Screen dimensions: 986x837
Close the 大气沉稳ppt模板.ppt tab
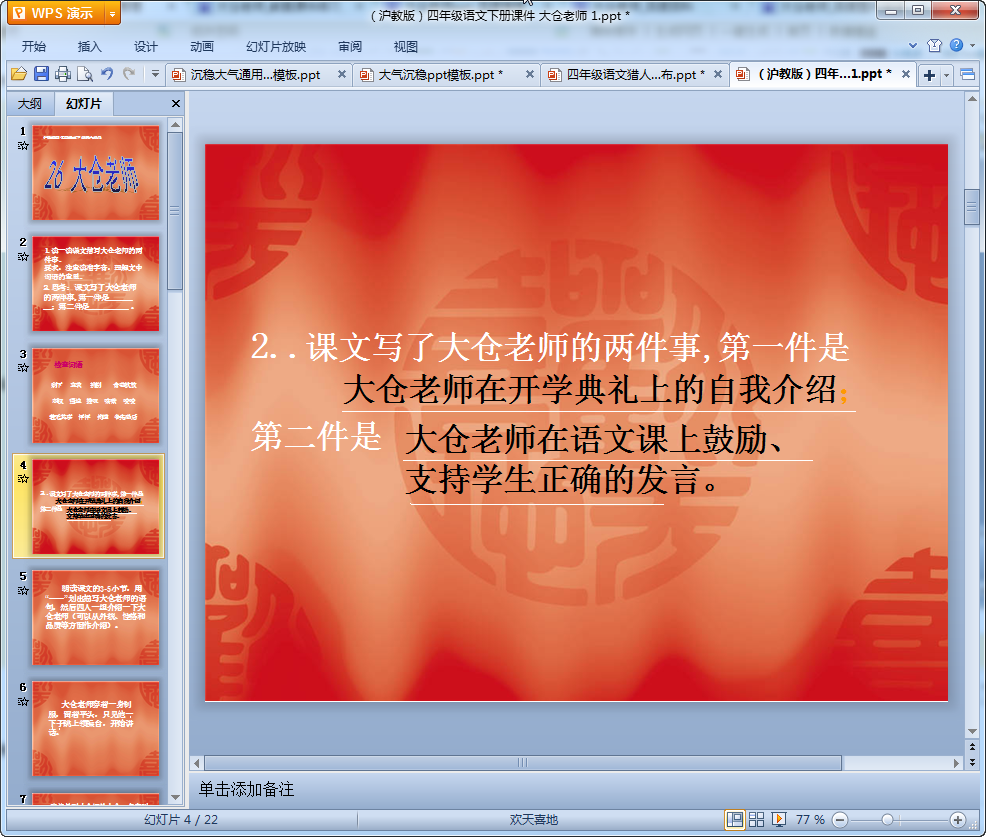coord(529,74)
